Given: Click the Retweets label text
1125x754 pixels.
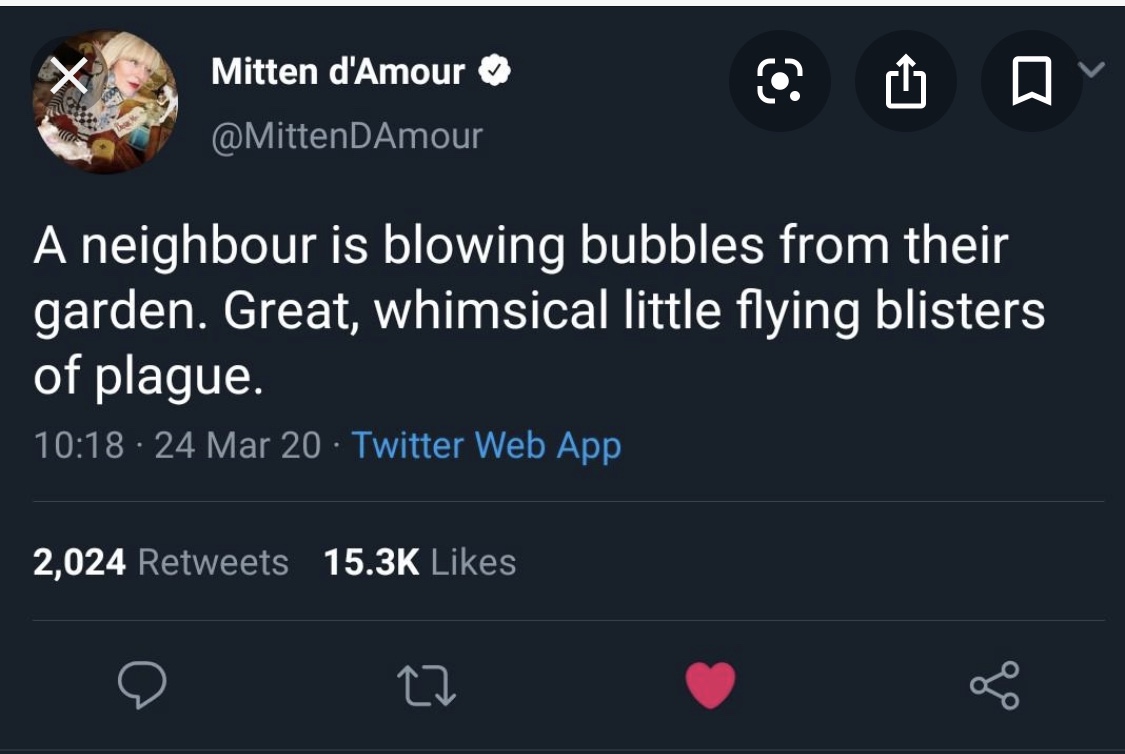Looking at the screenshot, I should 212,562.
